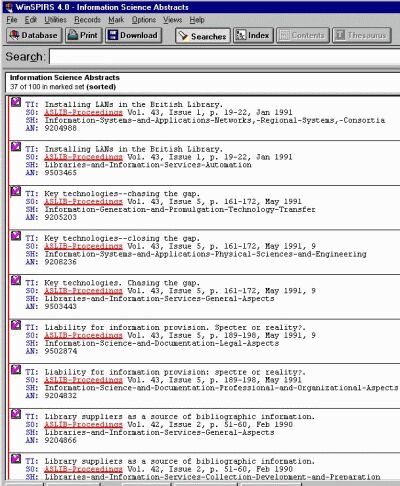This screenshot has width=400, height=486.
Task: Open the Database toolbar button
Action: point(34,35)
